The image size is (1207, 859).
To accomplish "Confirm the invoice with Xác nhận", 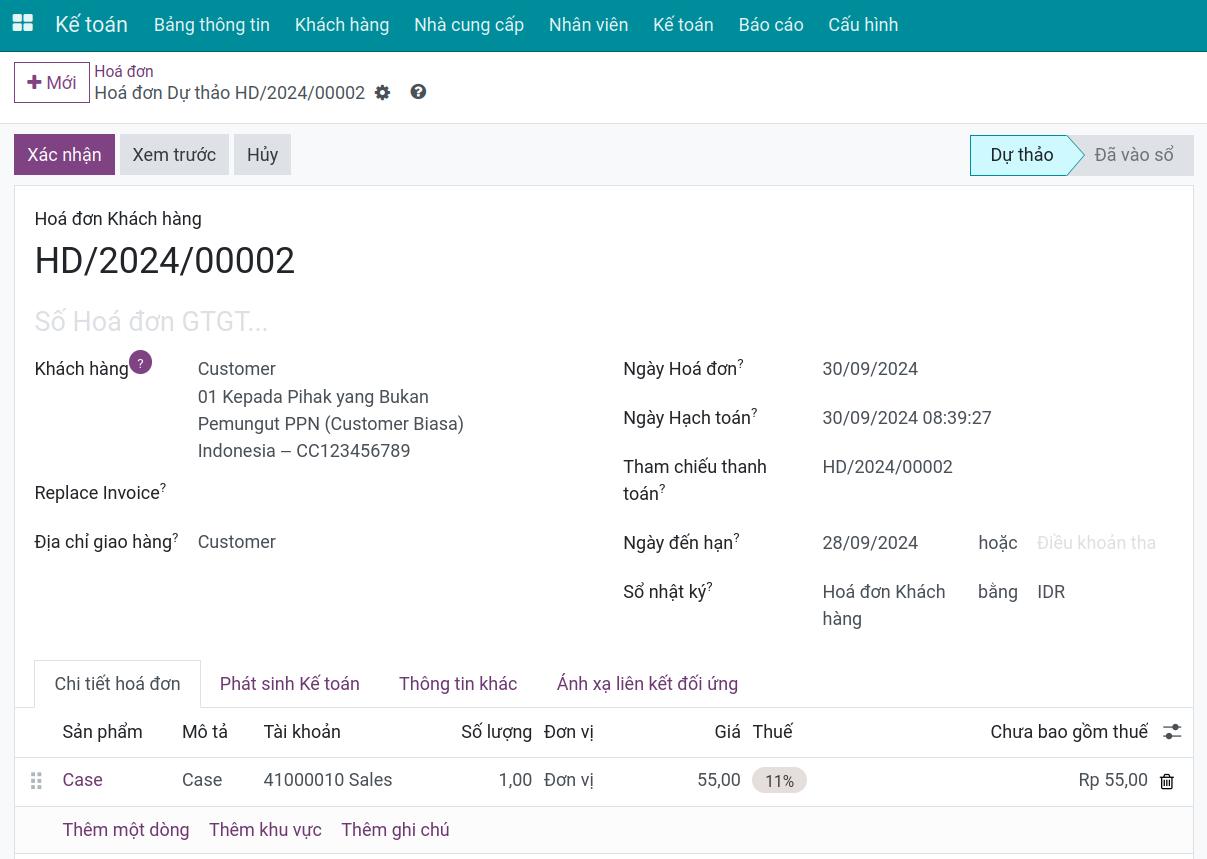I will pos(64,155).
